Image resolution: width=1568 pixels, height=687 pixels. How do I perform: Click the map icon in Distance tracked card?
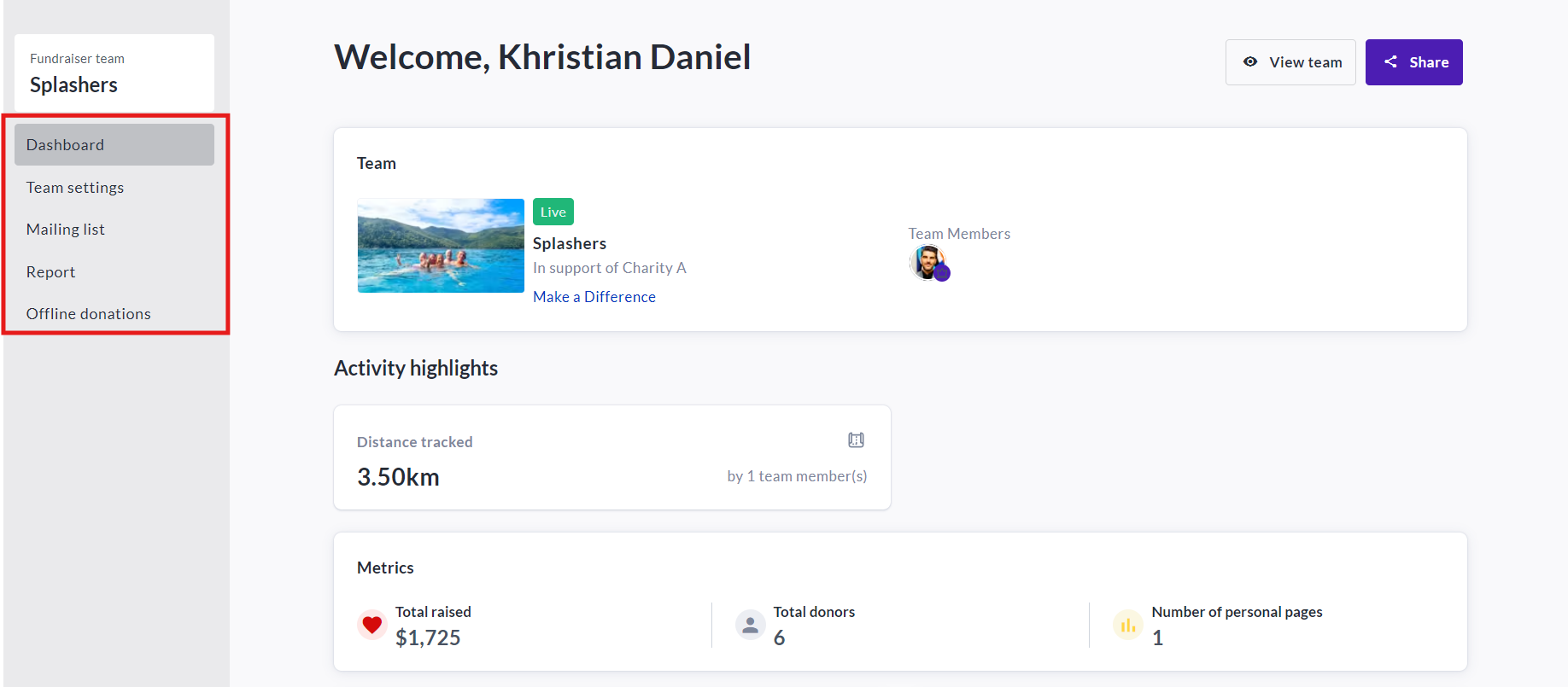(x=856, y=440)
